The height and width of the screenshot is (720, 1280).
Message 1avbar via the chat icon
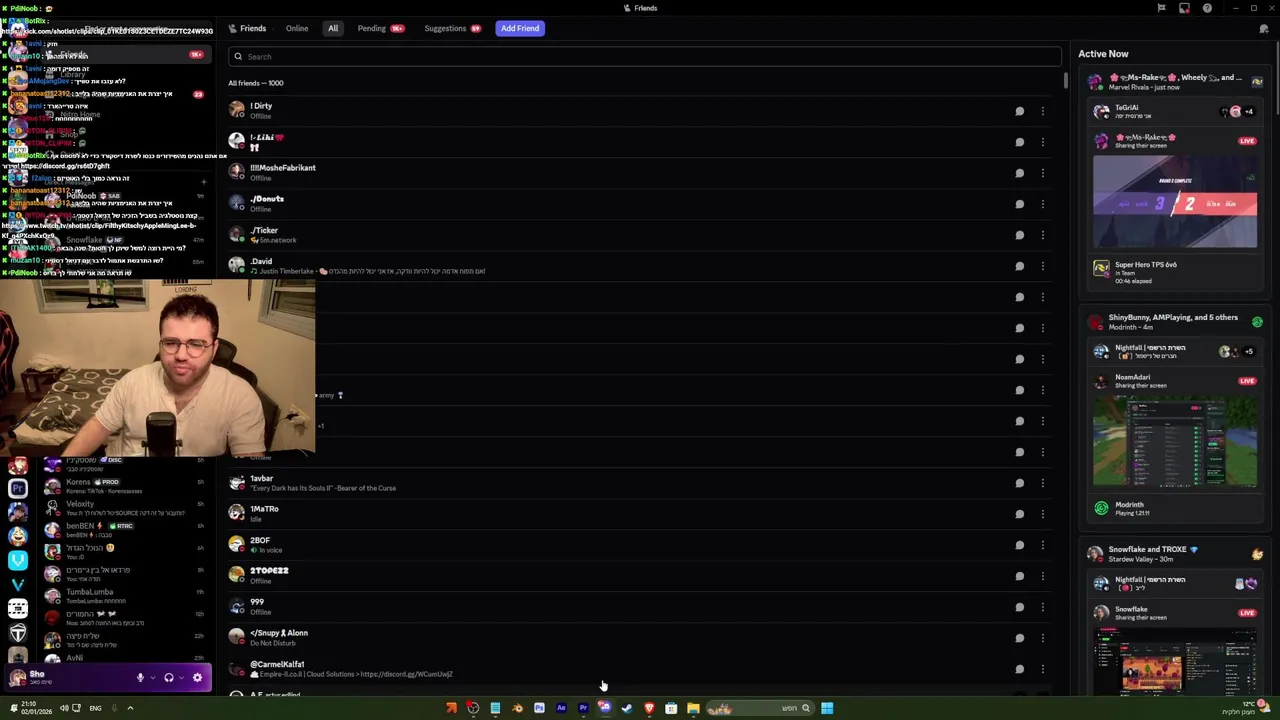(1019, 483)
